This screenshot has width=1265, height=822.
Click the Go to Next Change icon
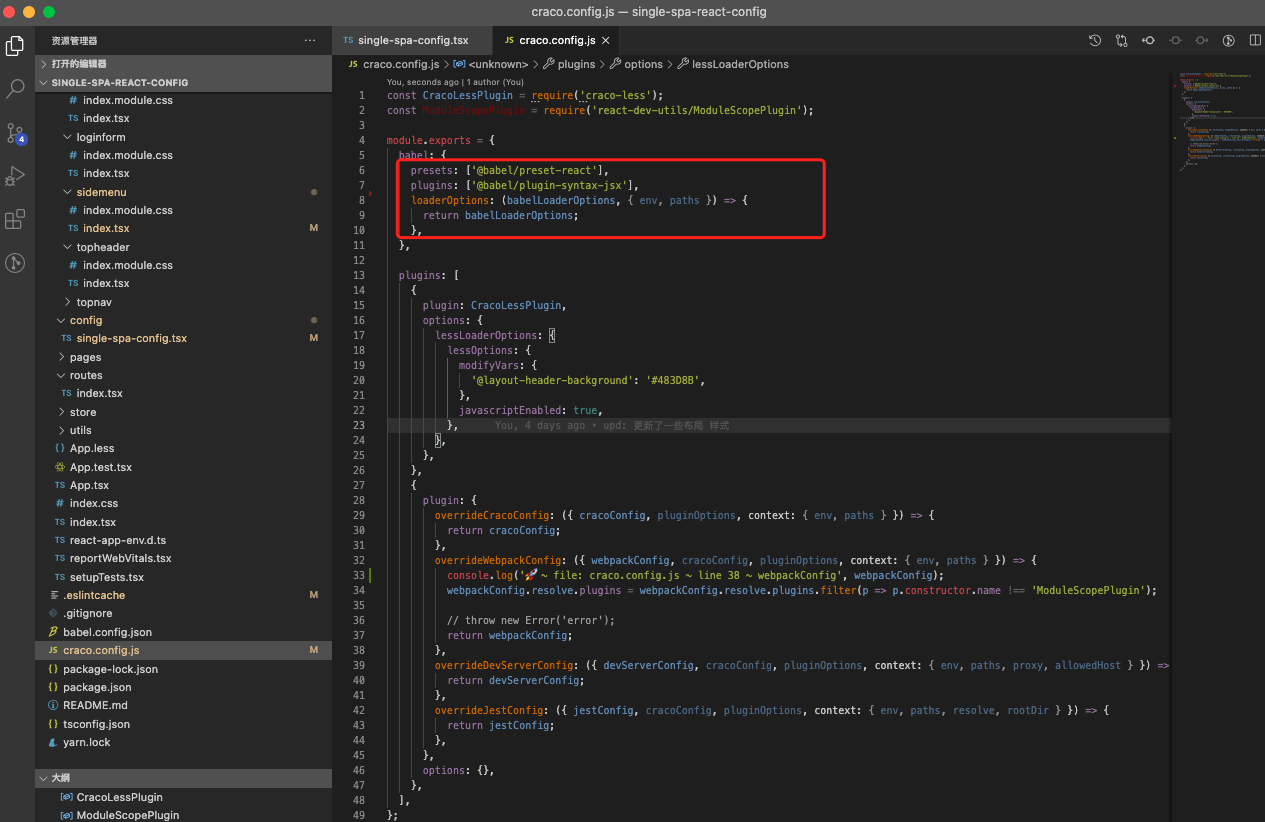pyautogui.click(x=1200, y=40)
